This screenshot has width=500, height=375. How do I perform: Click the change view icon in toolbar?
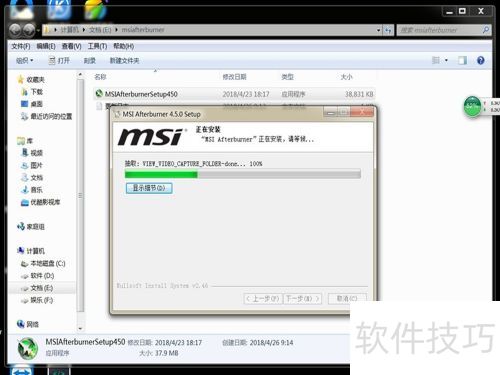(x=436, y=60)
